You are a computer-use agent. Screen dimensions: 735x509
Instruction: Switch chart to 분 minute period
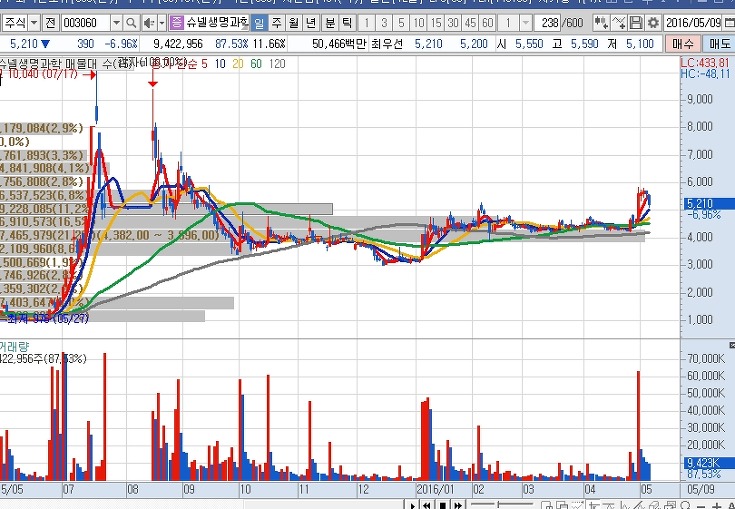[330, 22]
